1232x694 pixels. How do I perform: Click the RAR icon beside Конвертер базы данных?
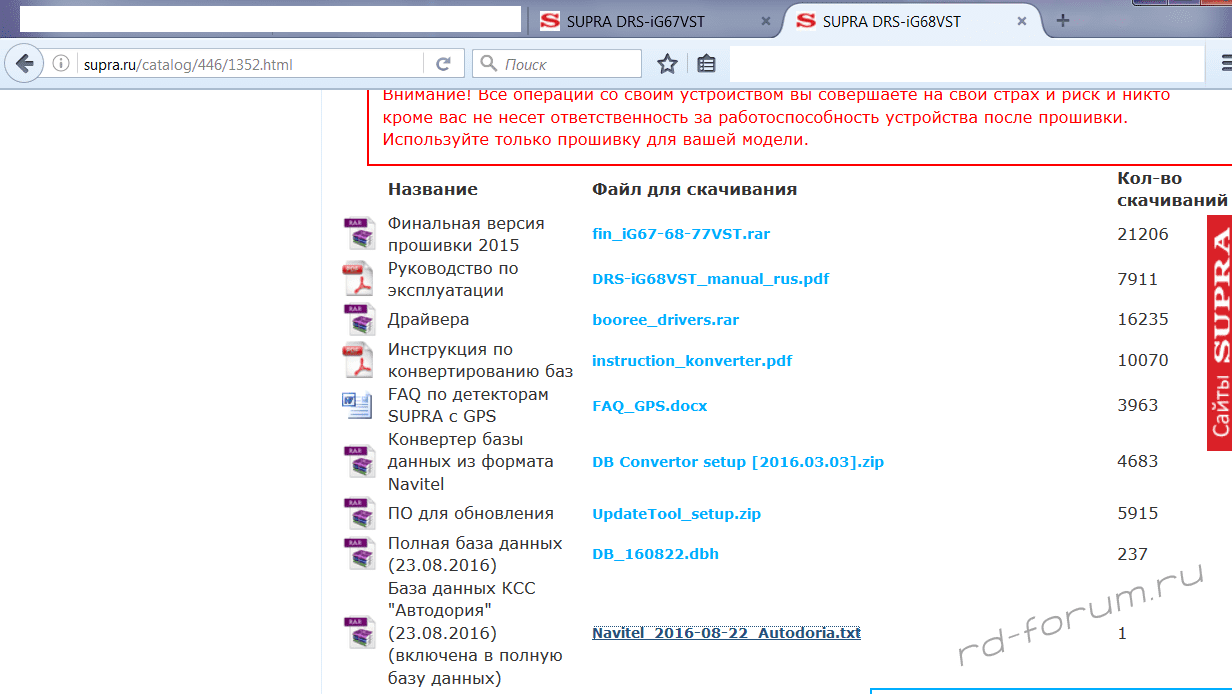coord(358,462)
